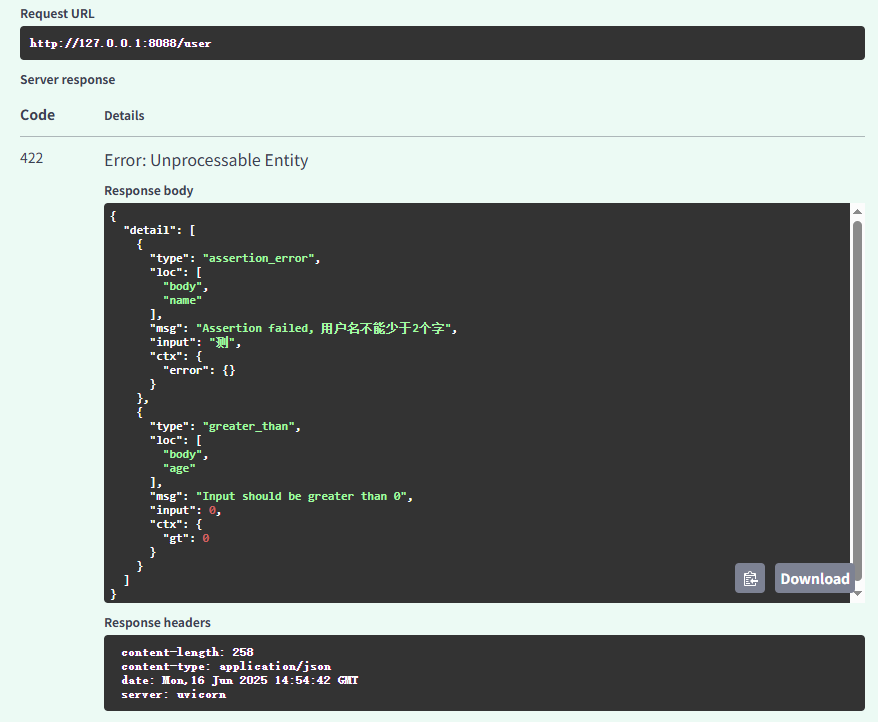Click the Response headers label

click(x=157, y=623)
